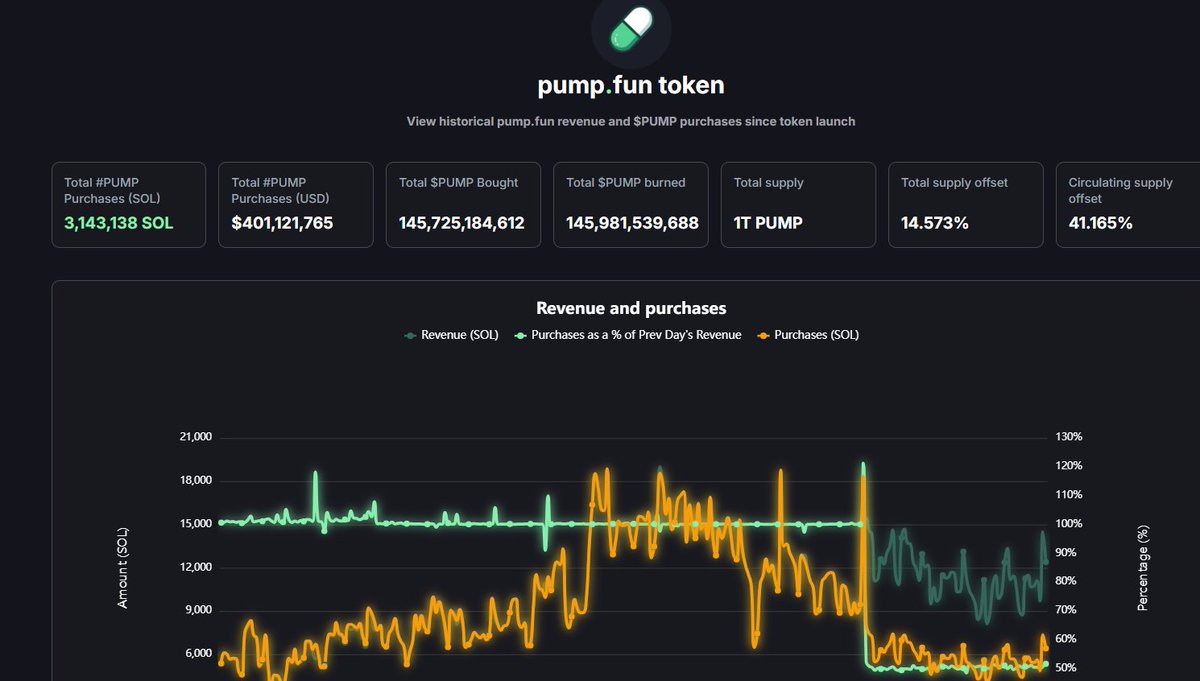Click the 41.165% circulating offset value
Screen dimensions: 1200x681
1100,223
